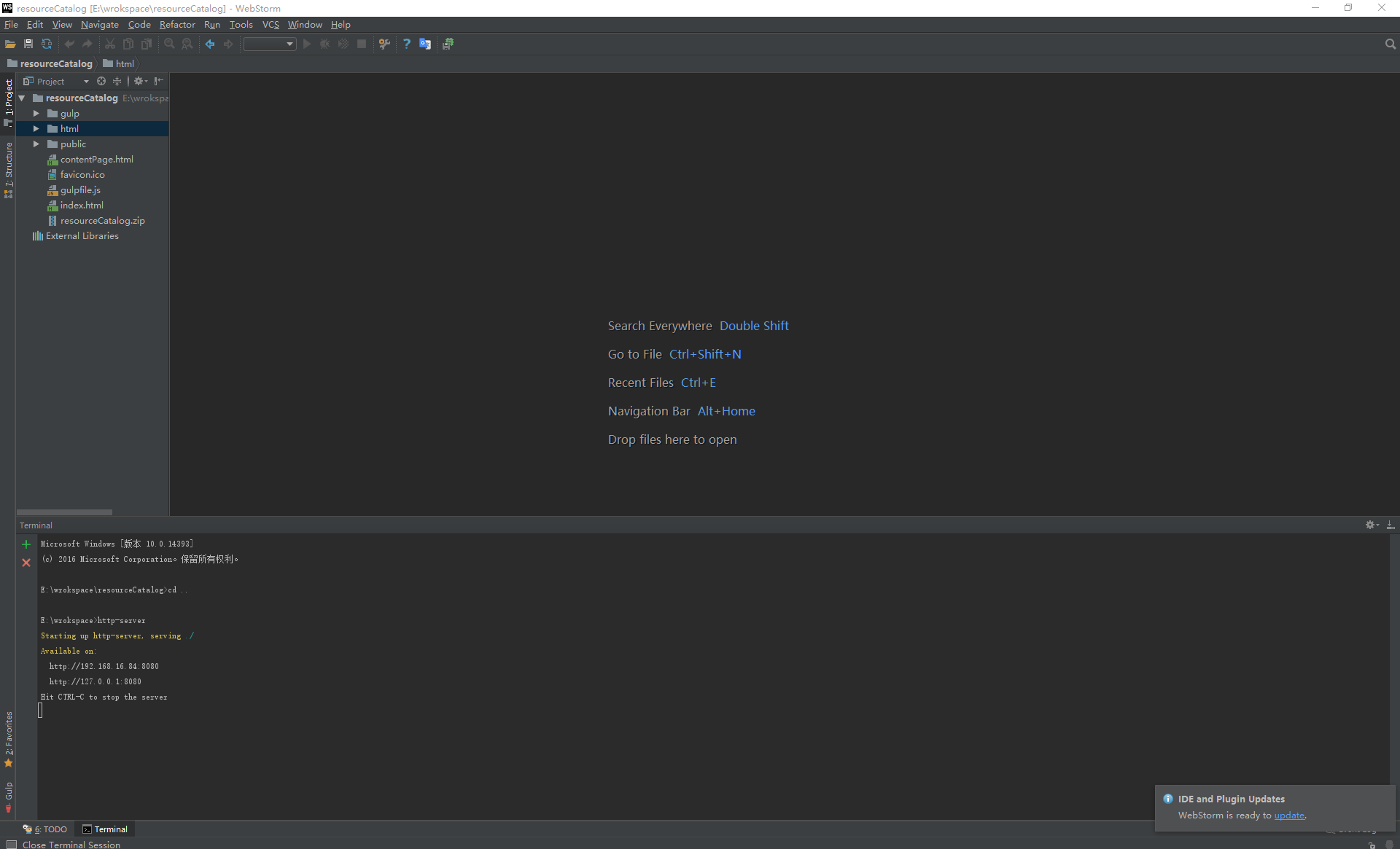The image size is (1400, 849).
Task: Click the Run play icon
Action: click(x=307, y=44)
